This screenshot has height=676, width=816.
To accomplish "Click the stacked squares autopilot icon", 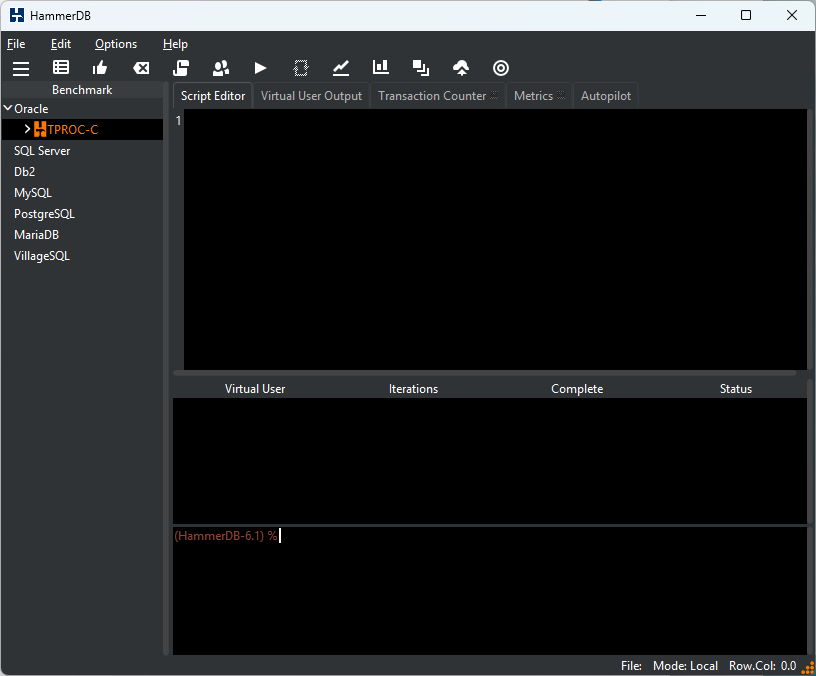I will click(x=421, y=68).
